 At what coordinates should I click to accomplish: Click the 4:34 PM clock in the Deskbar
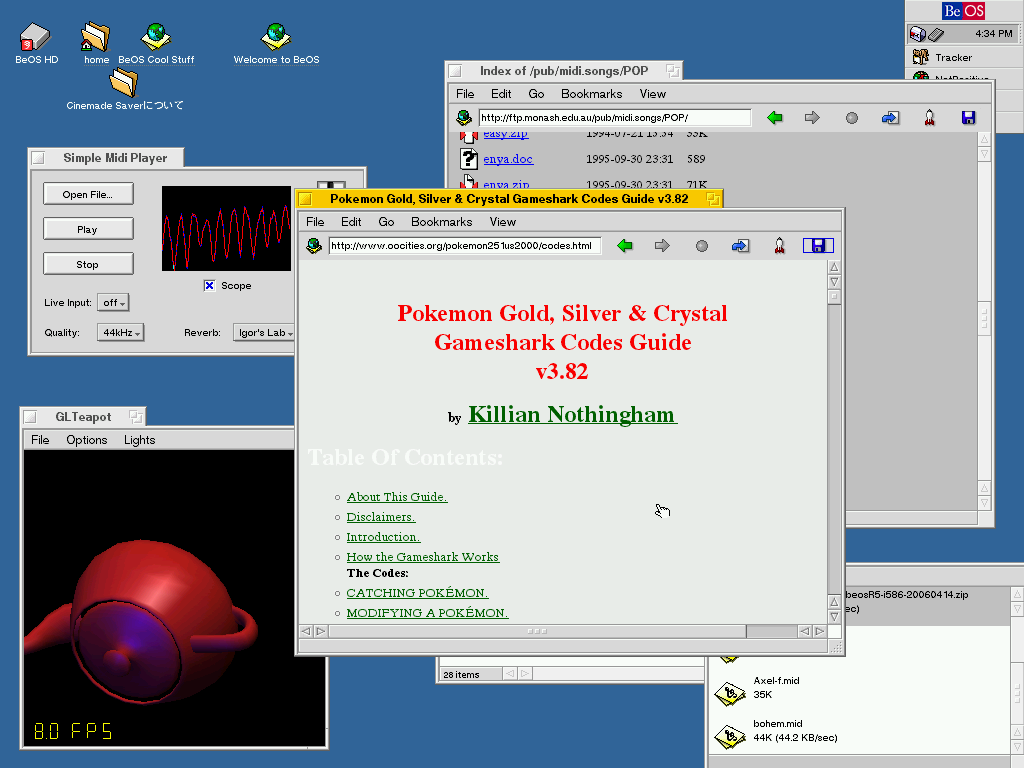point(994,34)
